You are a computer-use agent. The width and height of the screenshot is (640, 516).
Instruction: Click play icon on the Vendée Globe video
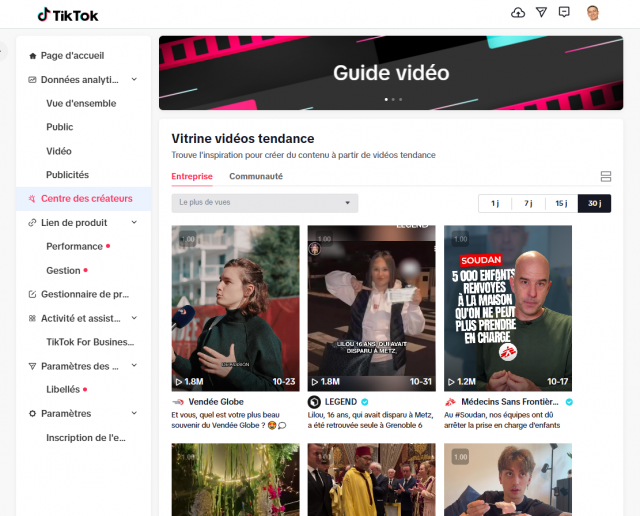click(x=178, y=382)
